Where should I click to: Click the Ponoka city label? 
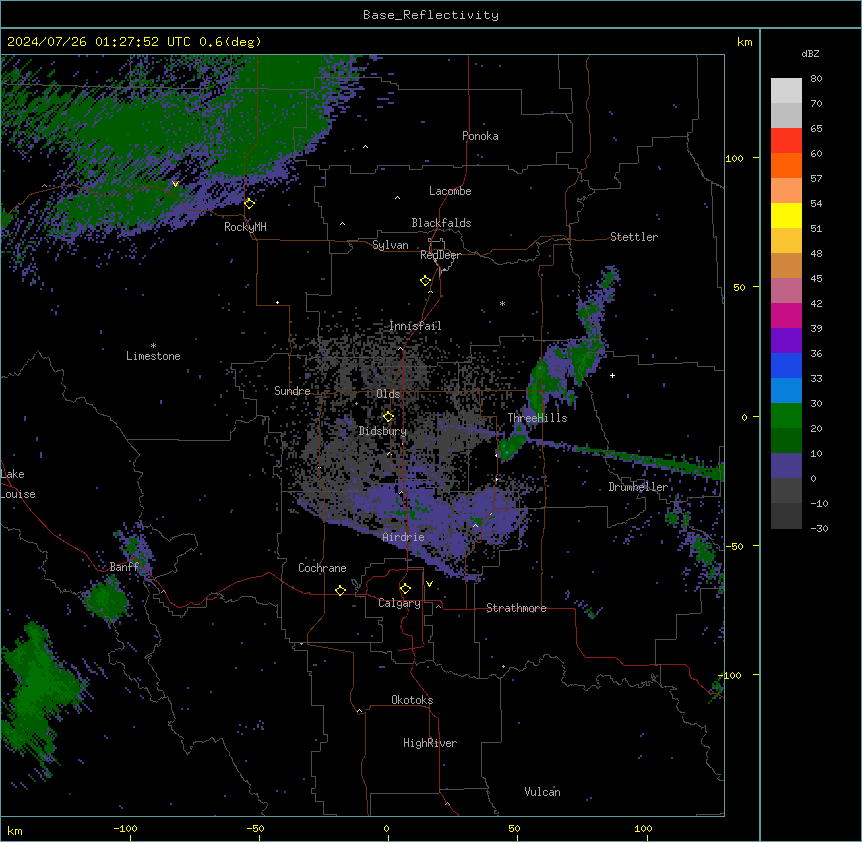(480, 136)
